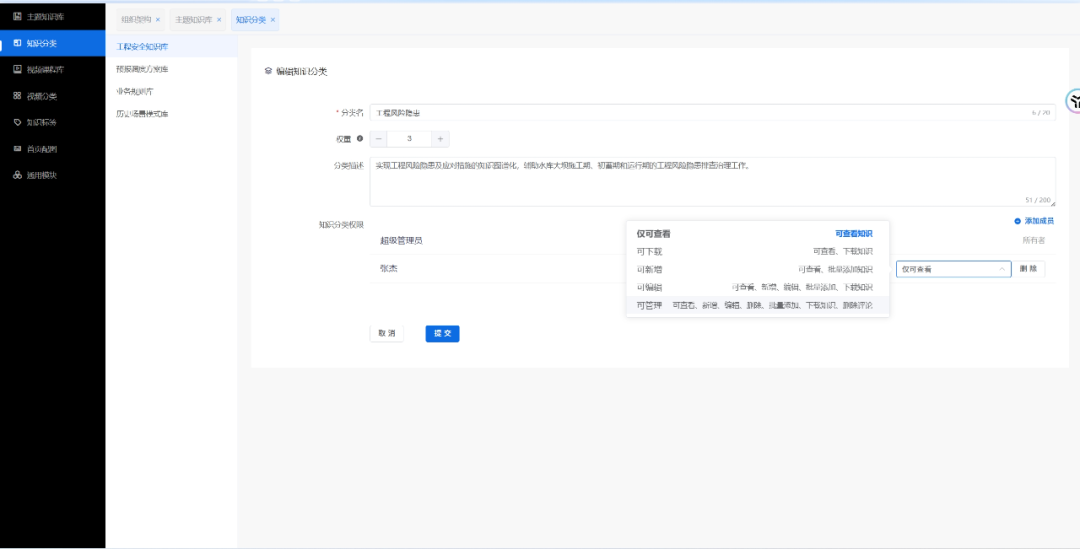The width and height of the screenshot is (1080, 549).
Task: Click the 提交 button
Action: (442, 333)
